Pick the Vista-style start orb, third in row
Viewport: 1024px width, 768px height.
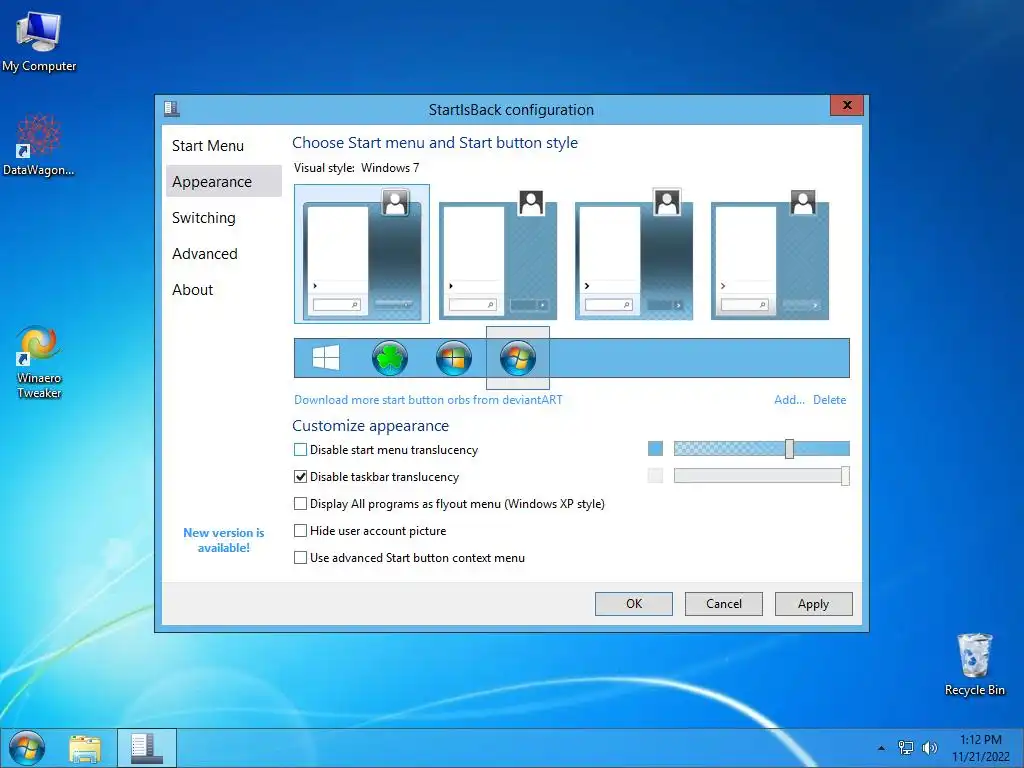click(x=454, y=358)
